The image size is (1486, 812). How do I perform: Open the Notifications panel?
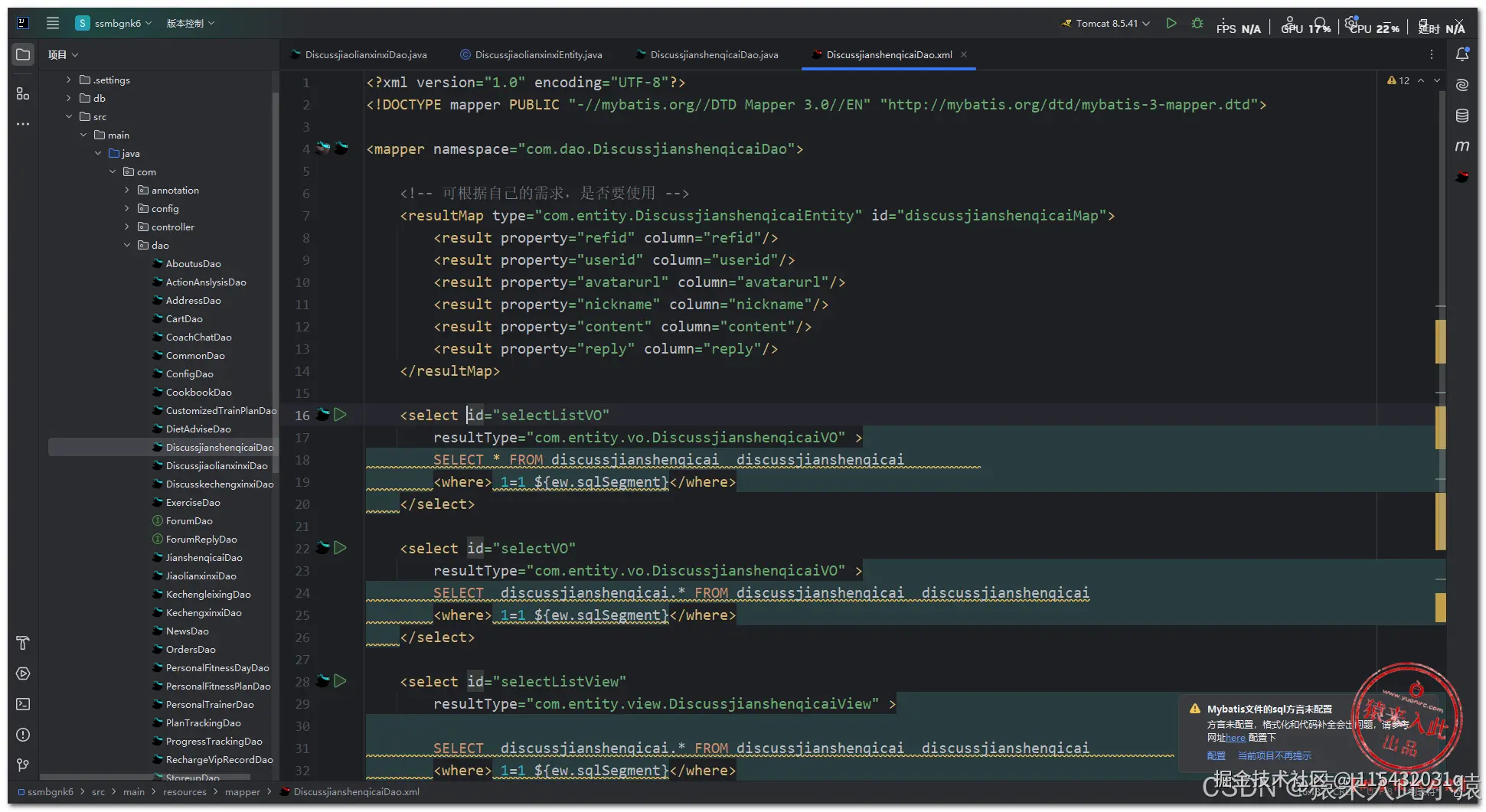(1462, 54)
